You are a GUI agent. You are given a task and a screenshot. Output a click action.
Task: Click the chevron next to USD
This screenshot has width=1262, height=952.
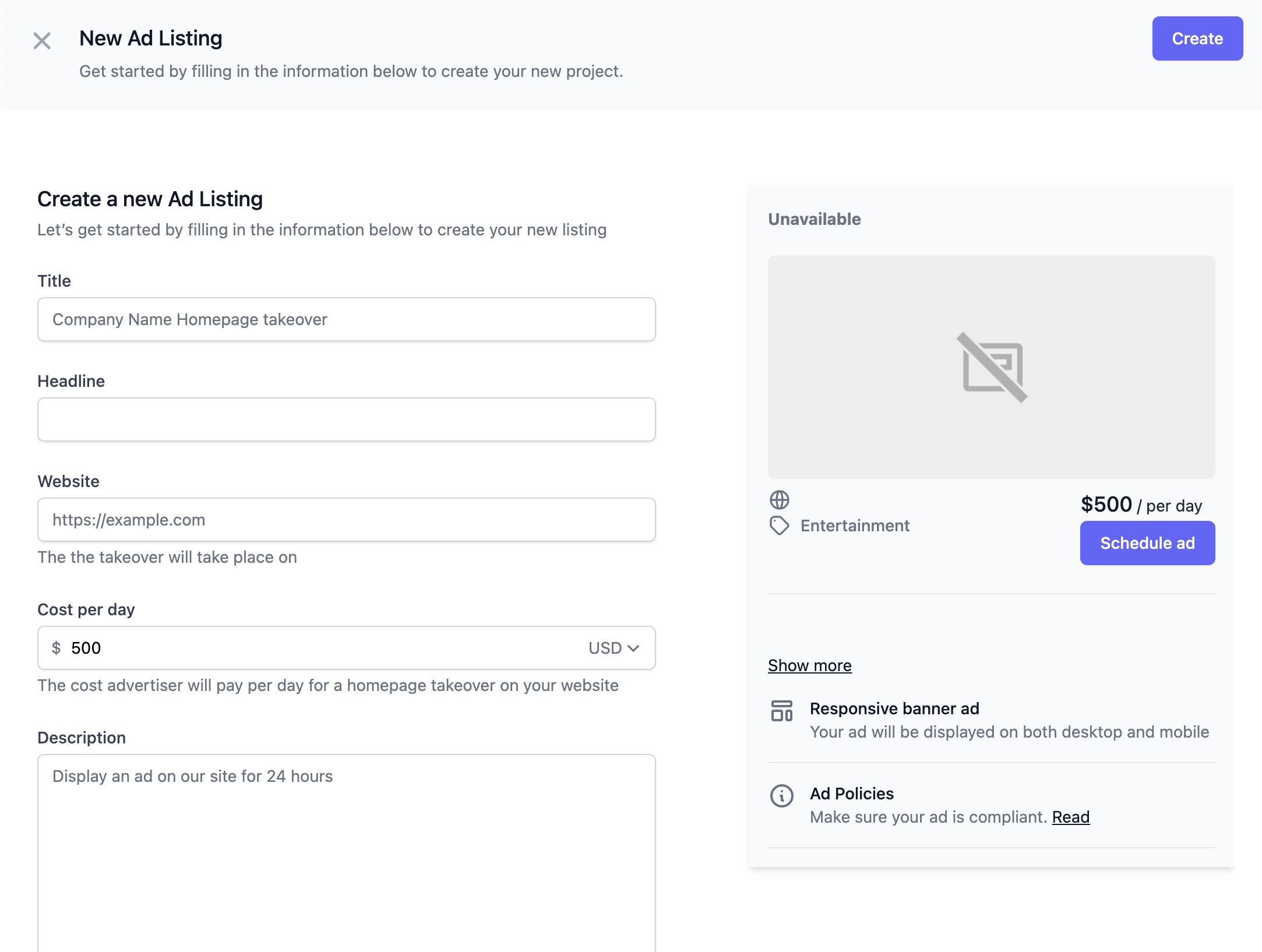634,648
